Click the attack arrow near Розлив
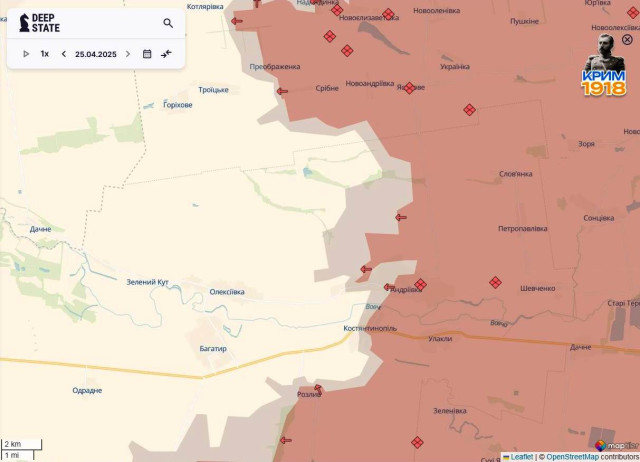Image resolution: width=640 pixels, height=462 pixels. pos(317,389)
